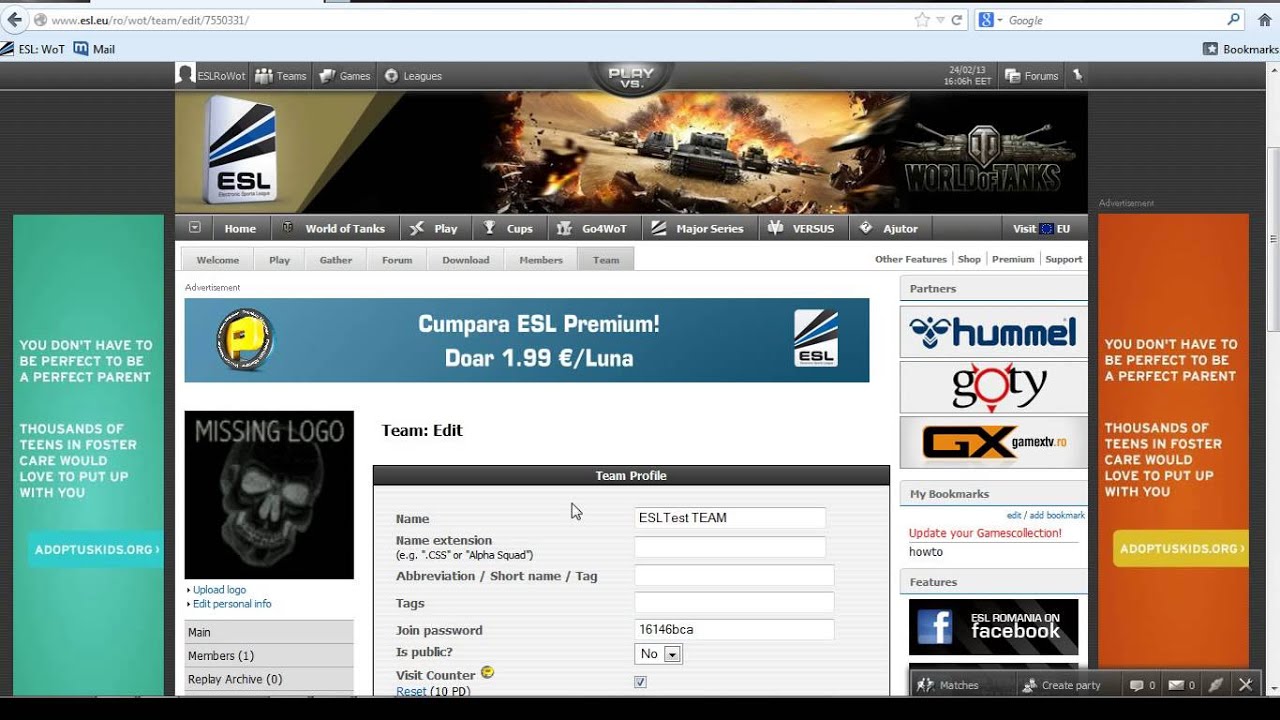
Task: Open the ESLRoWot user profile
Action: [209, 75]
